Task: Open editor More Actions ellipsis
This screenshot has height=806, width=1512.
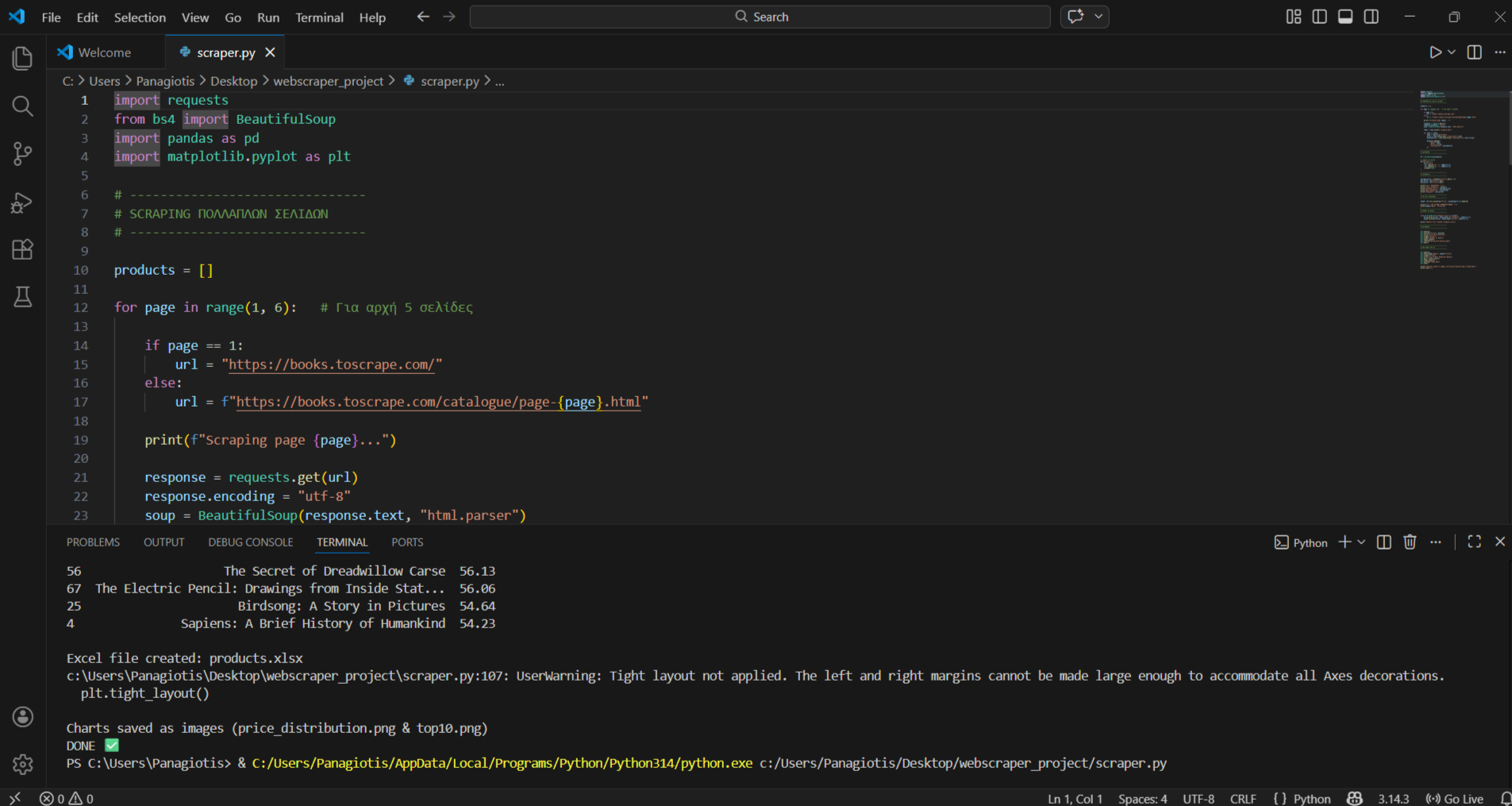Action: tap(1500, 52)
